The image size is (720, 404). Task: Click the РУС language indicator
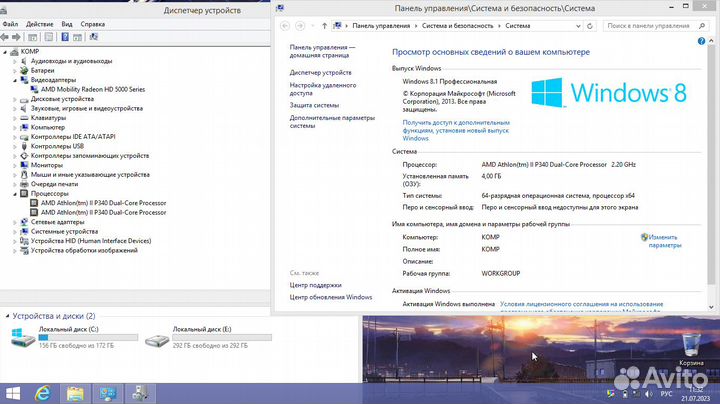pyautogui.click(x=666, y=394)
